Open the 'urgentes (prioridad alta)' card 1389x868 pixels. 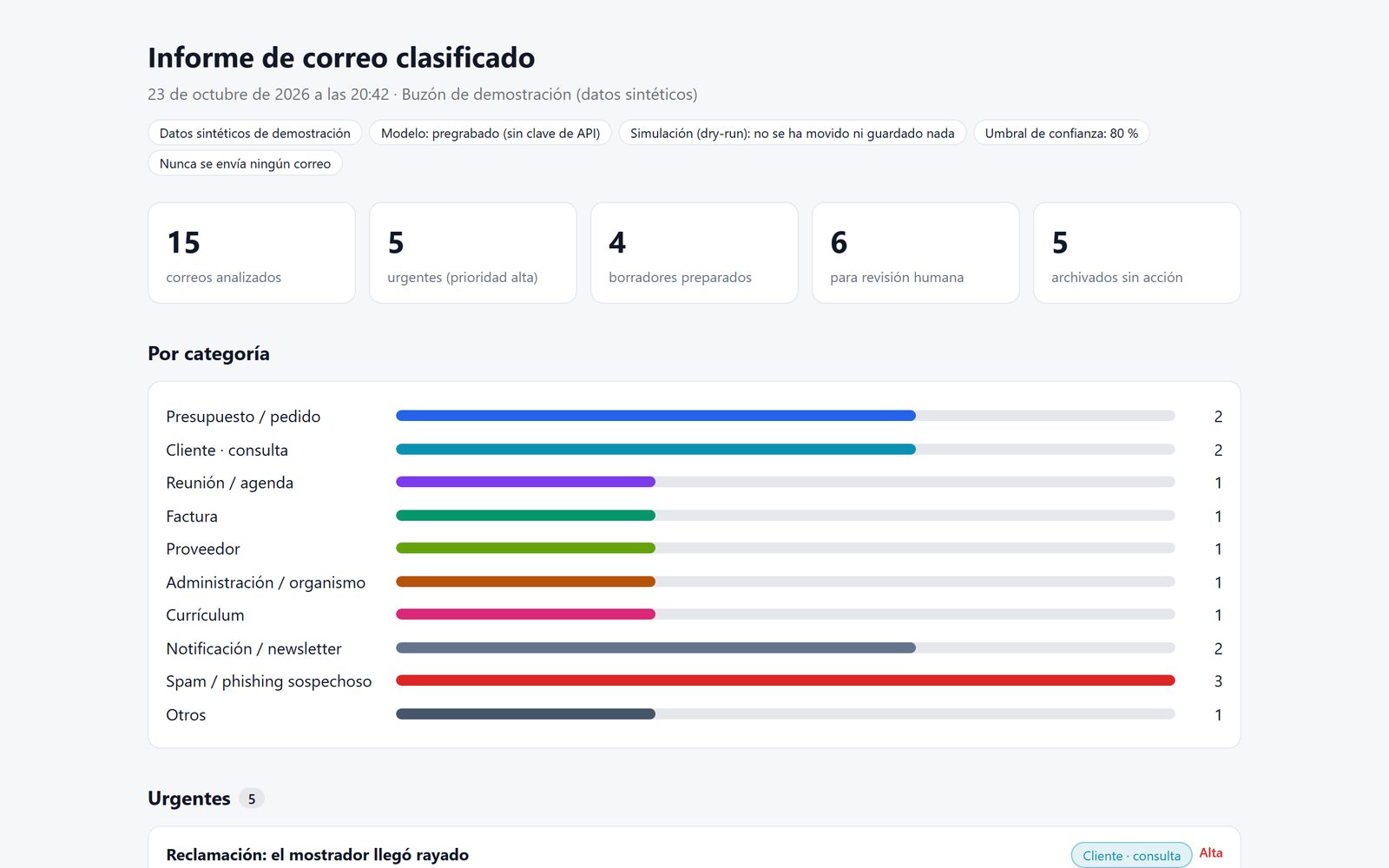click(x=473, y=253)
